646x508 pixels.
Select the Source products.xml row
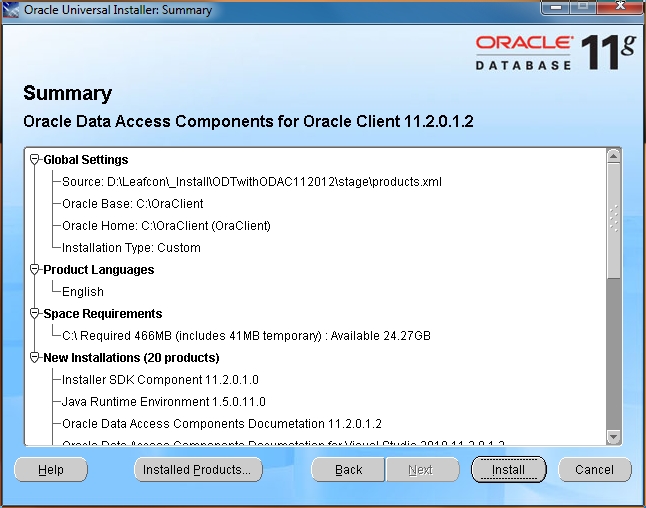252,182
